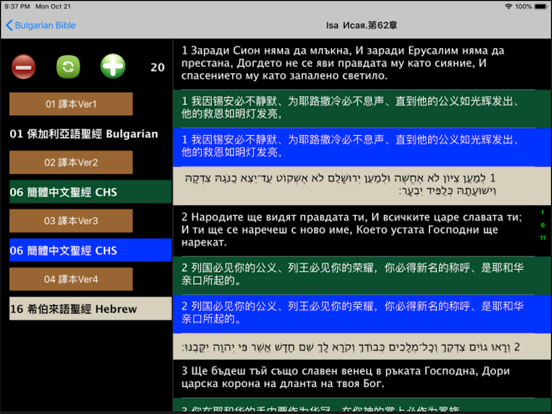Select Hebrew verse 2 text
This screenshot has width=552, height=414.
(x=362, y=347)
